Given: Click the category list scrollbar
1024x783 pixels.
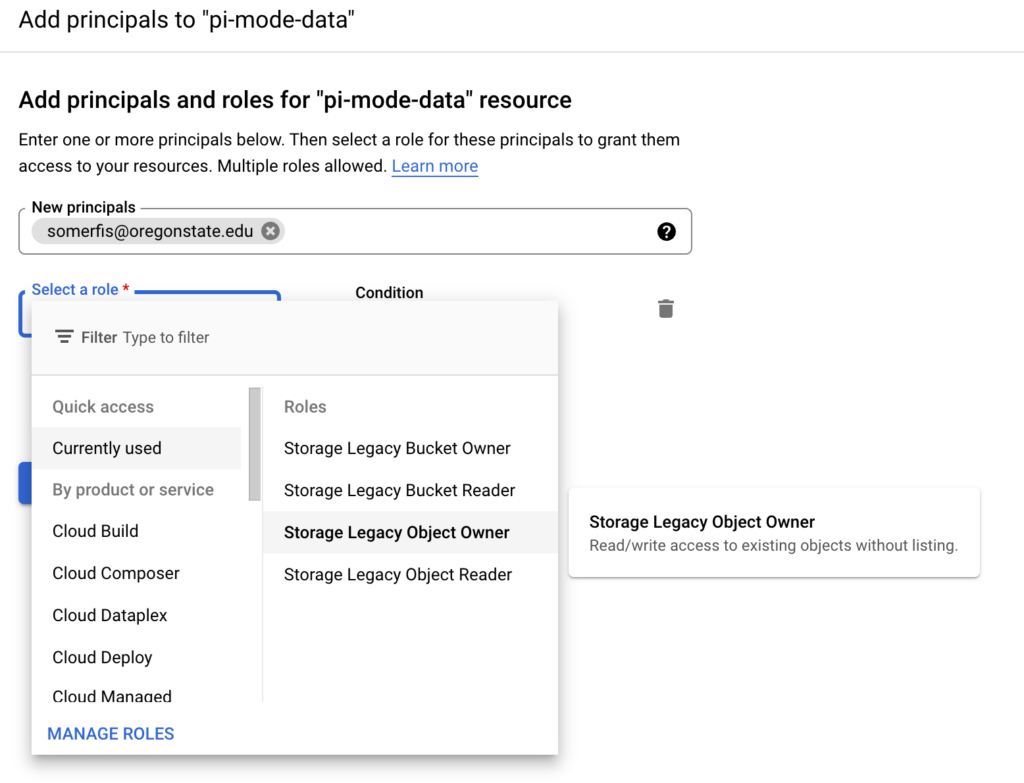Looking at the screenshot, I should pos(255,444).
